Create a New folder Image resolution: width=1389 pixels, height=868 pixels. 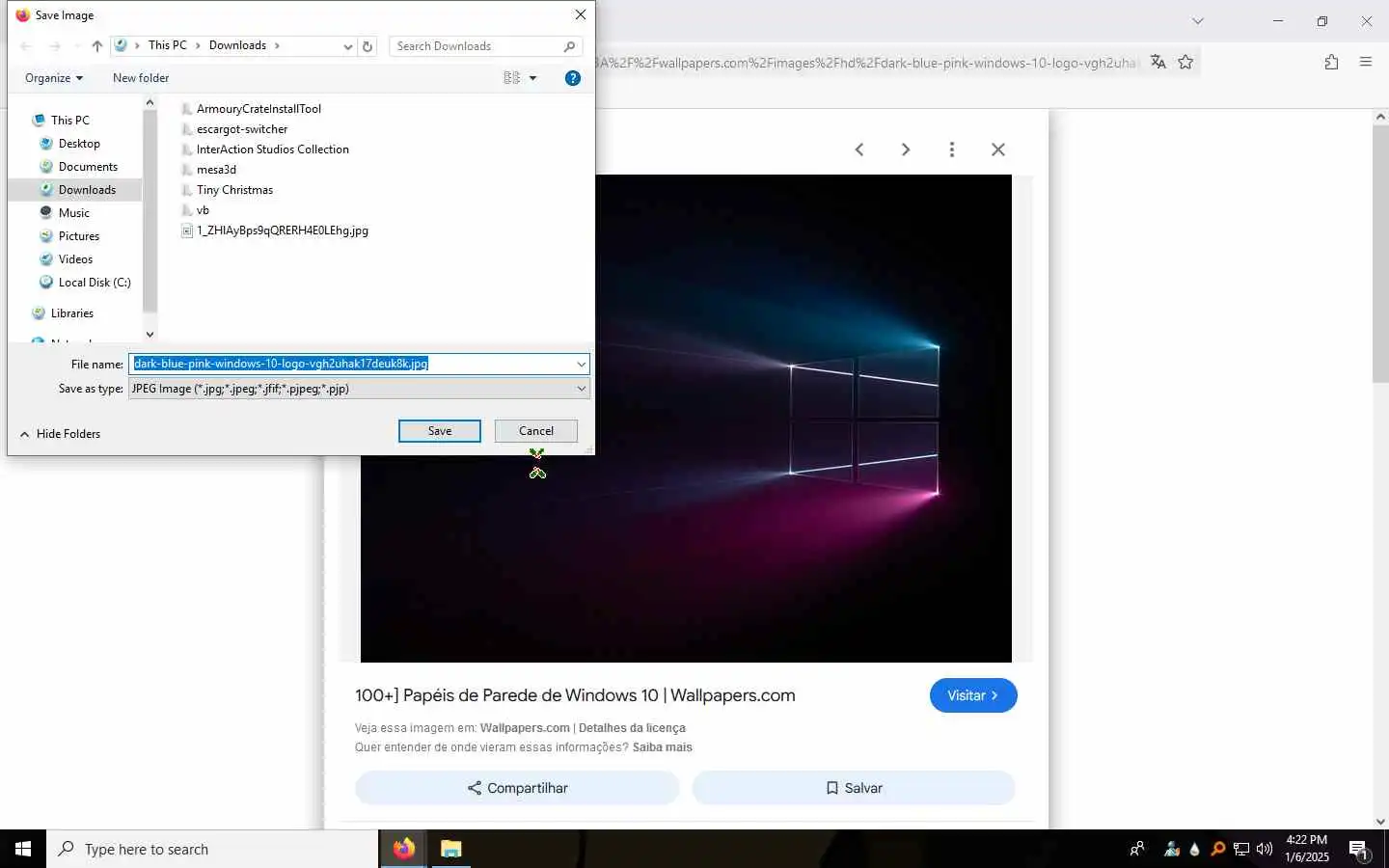point(141,78)
